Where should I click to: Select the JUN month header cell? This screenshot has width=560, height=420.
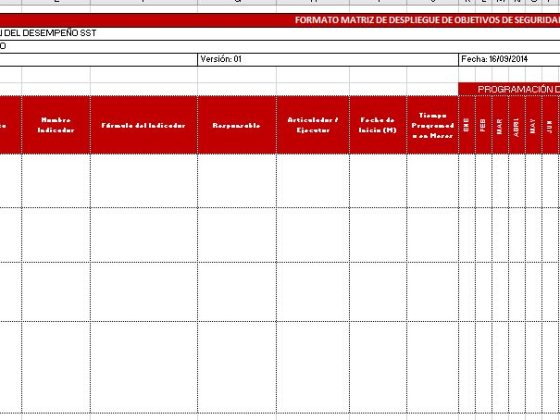point(550,125)
